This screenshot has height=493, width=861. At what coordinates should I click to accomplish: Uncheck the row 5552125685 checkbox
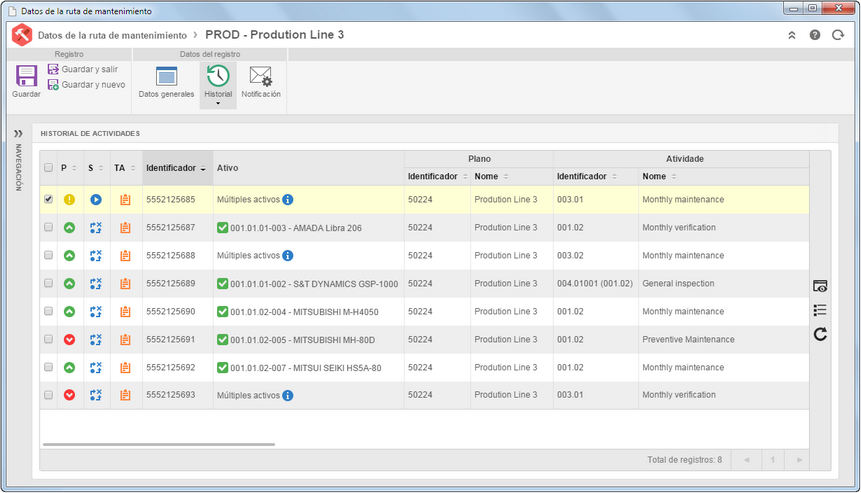[48, 199]
